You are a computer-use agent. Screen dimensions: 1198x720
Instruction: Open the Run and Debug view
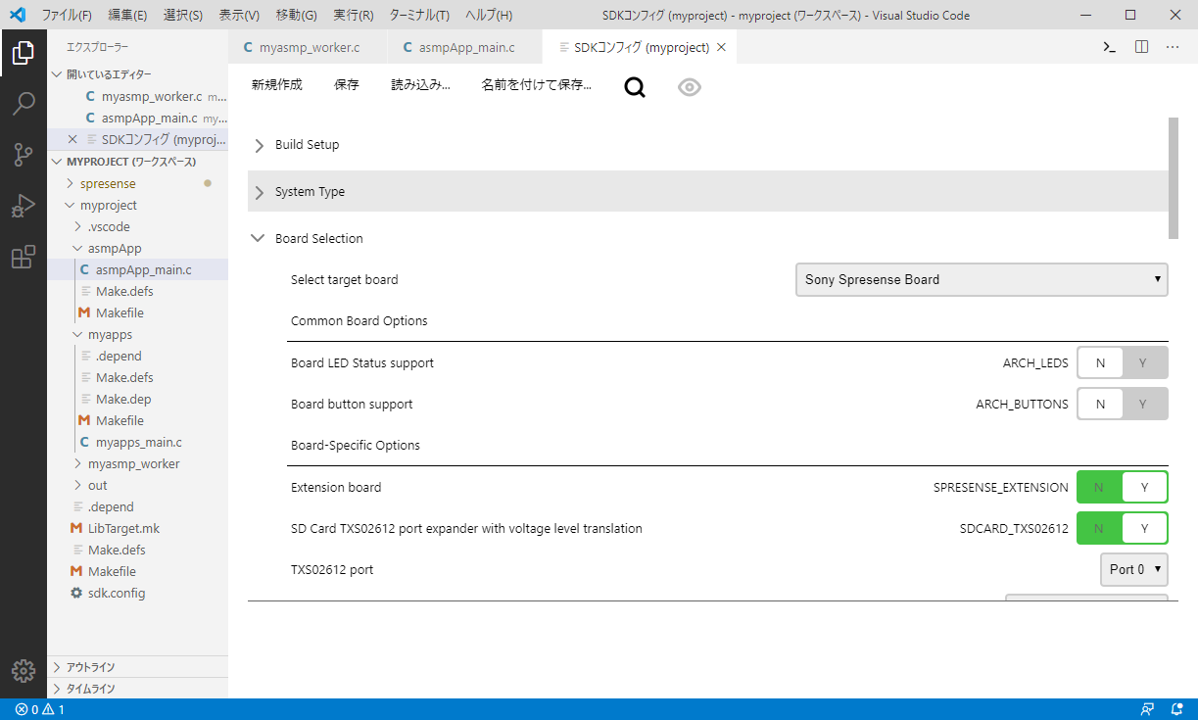click(23, 206)
